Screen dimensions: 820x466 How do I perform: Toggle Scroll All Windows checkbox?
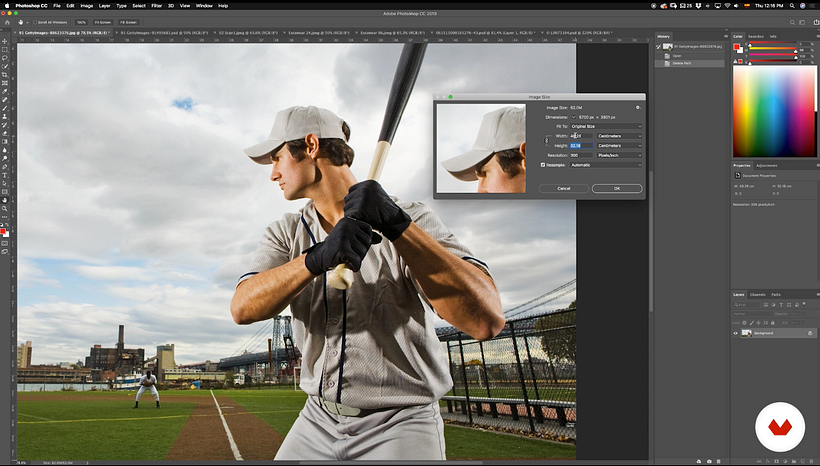tap(35, 22)
